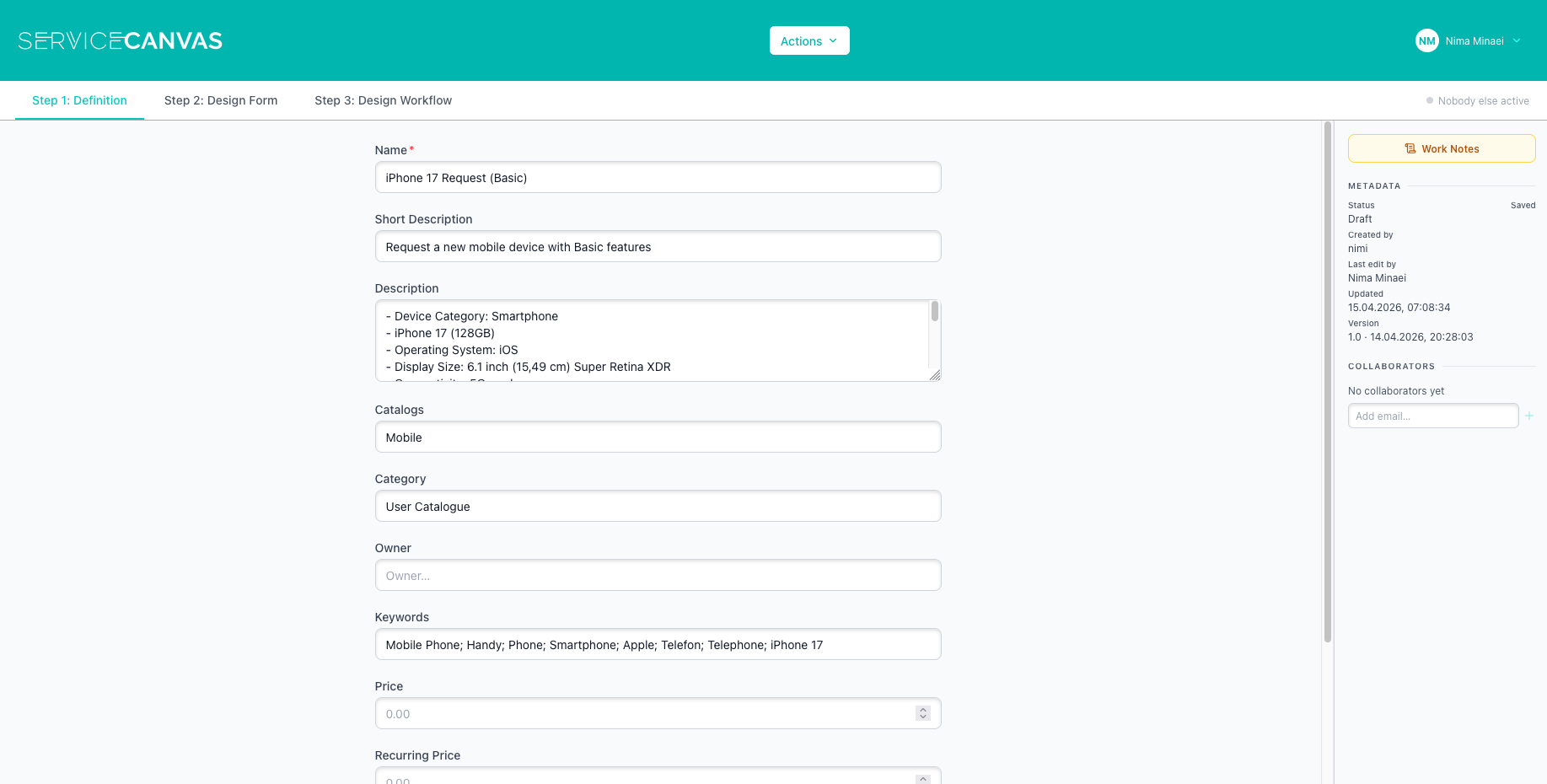This screenshot has width=1547, height=784.
Task: Click the ServiceCanvas logo
Action: [x=120, y=40]
